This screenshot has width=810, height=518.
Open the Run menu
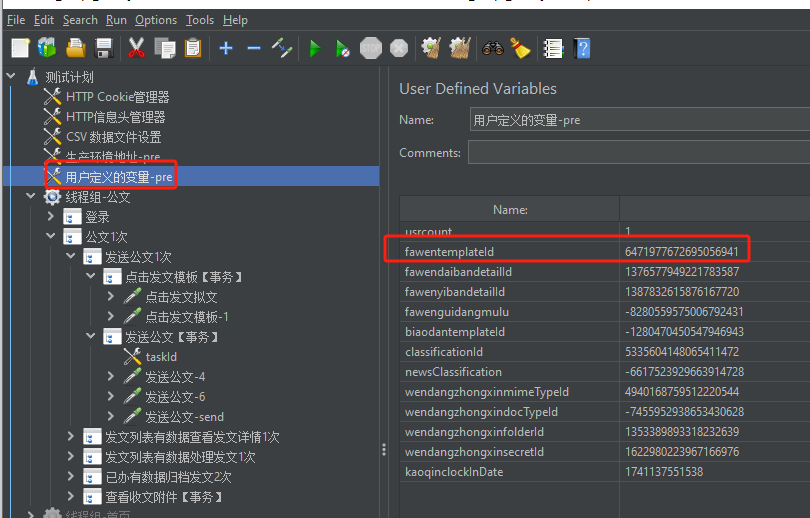pyautogui.click(x=116, y=20)
